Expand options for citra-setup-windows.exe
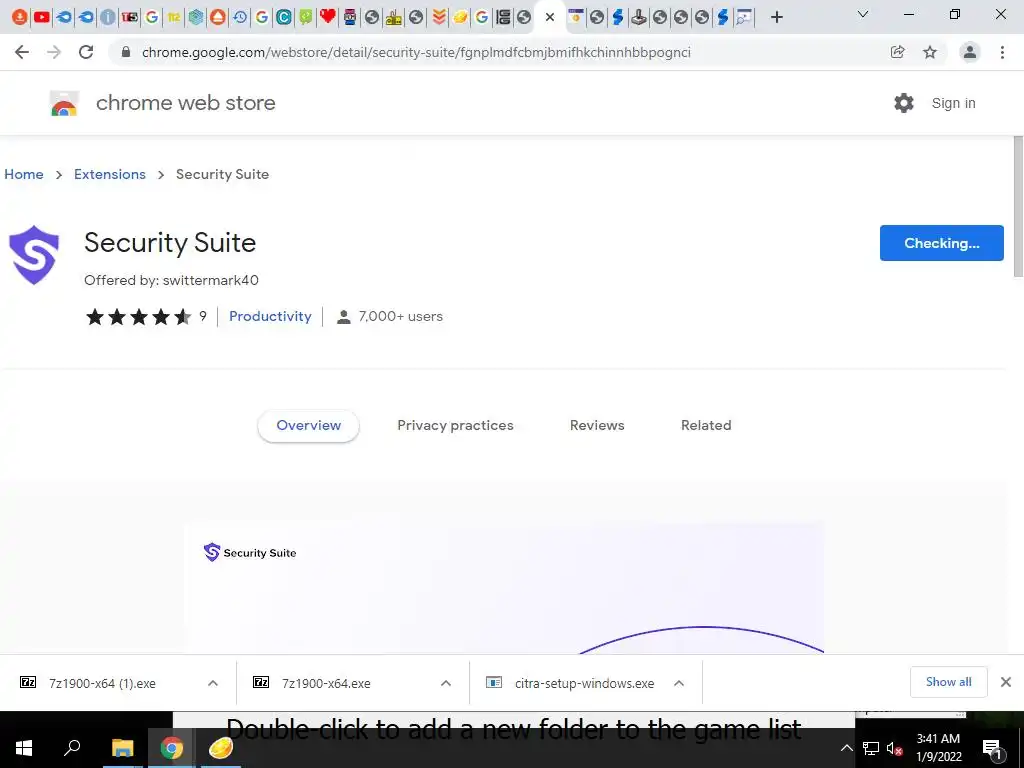The width and height of the screenshot is (1024, 768). point(679,683)
